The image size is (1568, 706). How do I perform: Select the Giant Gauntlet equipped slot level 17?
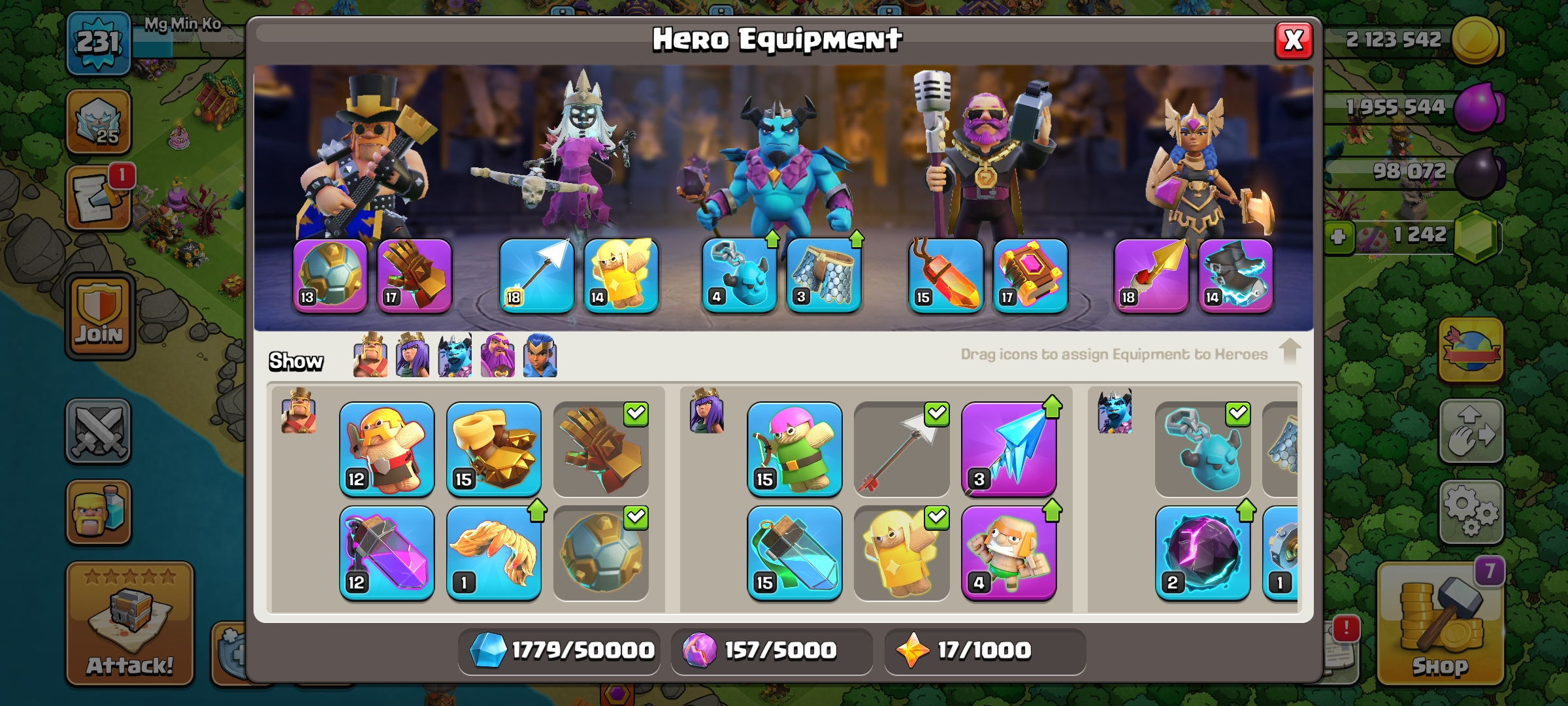(415, 275)
